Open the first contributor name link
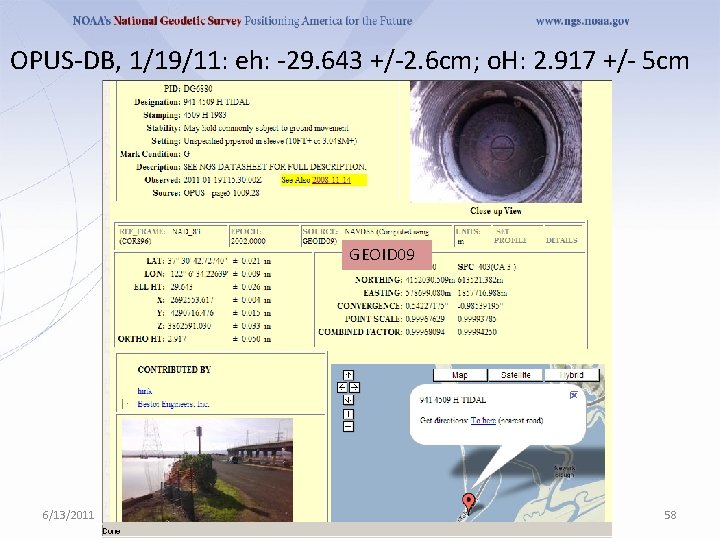 click(x=145, y=391)
